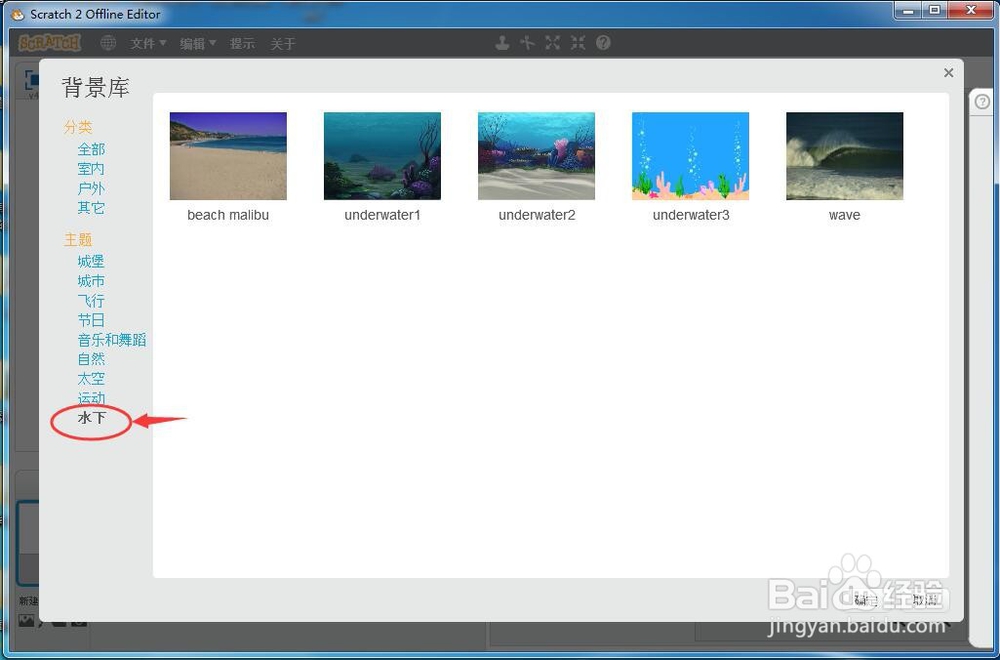Minimize the Scratch 2 Offline Editor window
Viewport: 1000px width, 660px height.
pyautogui.click(x=909, y=10)
